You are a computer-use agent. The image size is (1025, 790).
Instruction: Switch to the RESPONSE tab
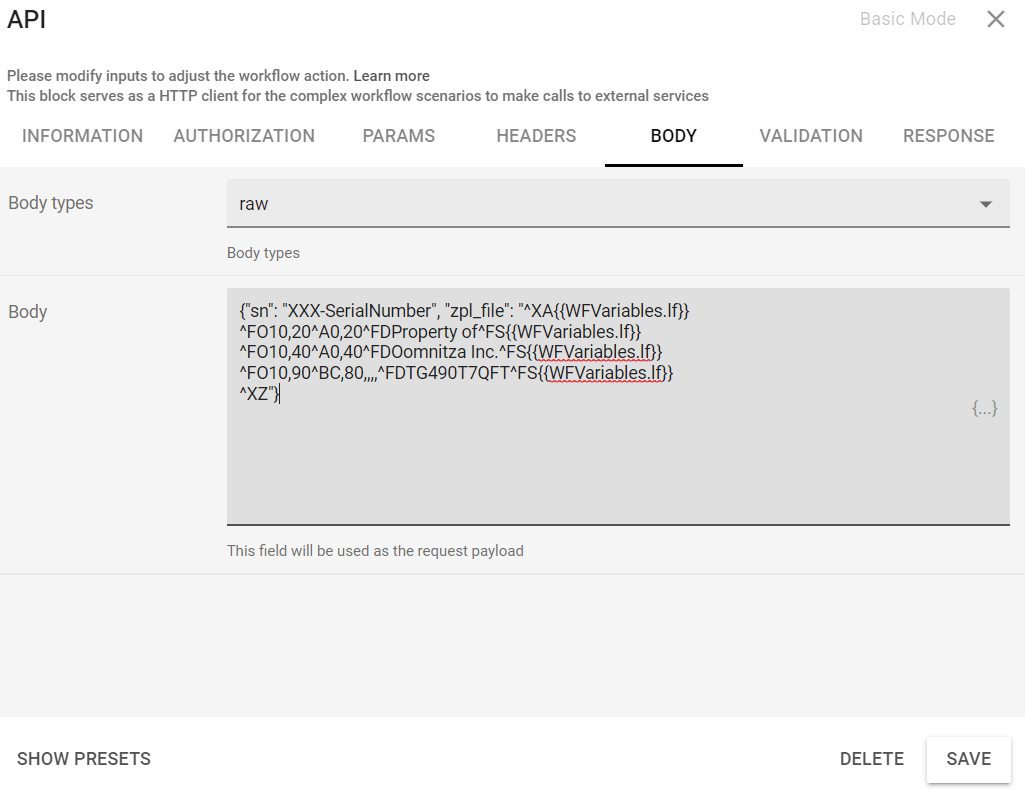(x=948, y=136)
